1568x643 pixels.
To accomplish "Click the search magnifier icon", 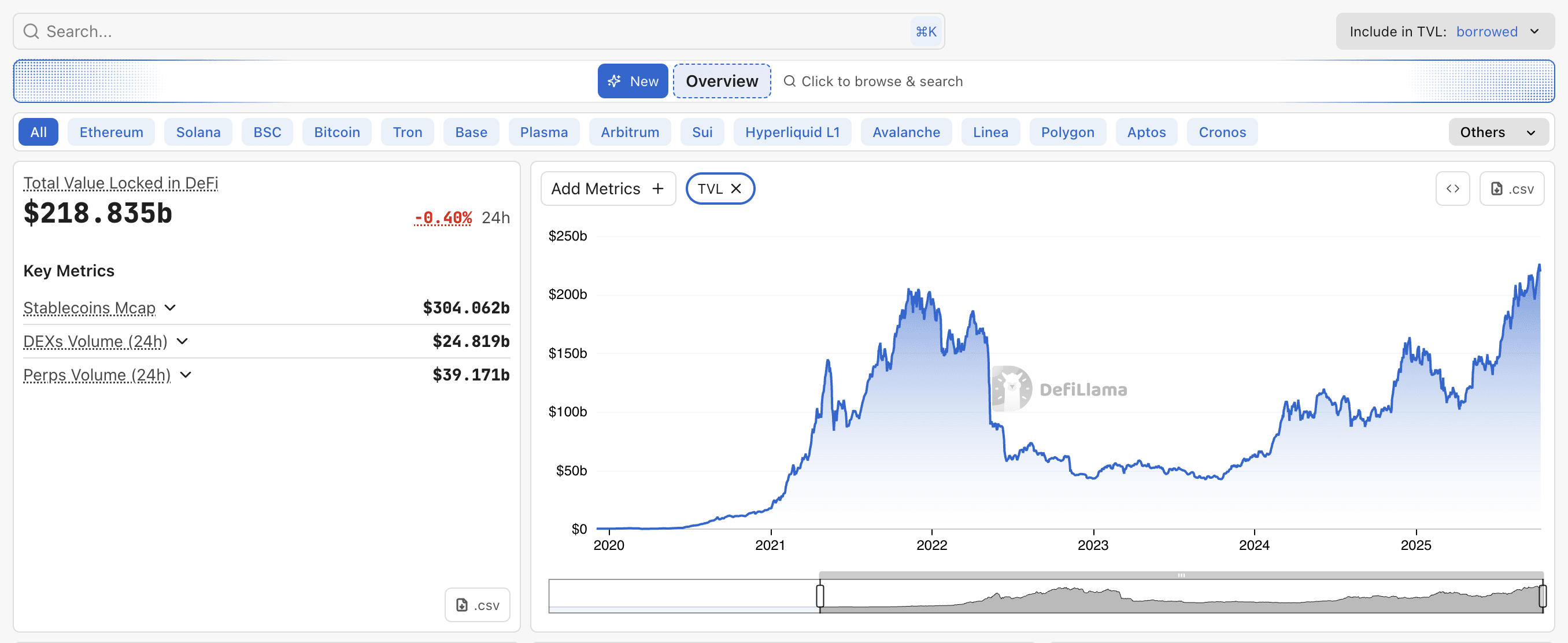I will click(x=31, y=31).
